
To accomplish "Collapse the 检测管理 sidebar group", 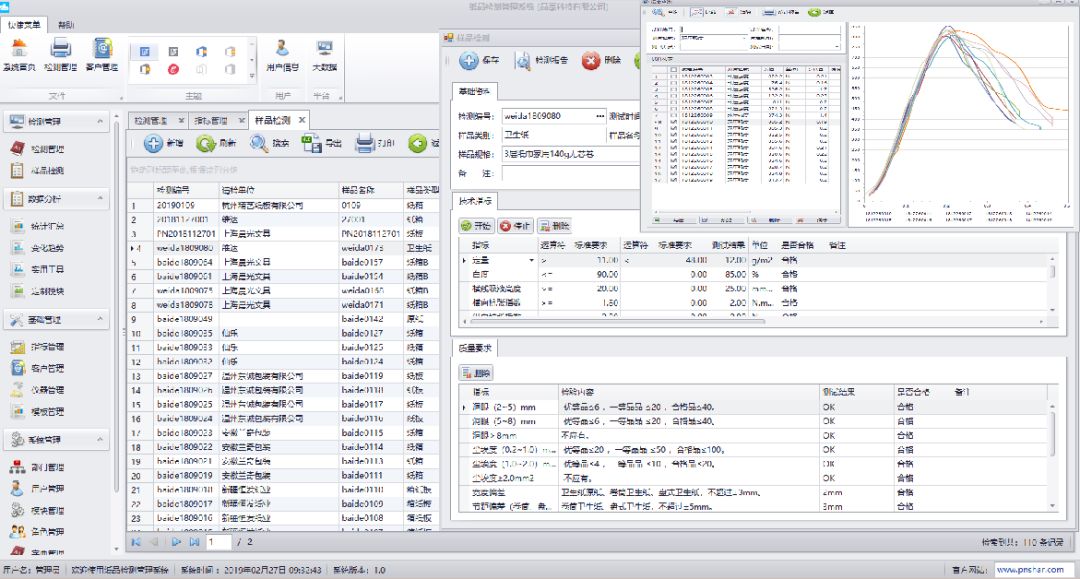I will (x=100, y=121).
